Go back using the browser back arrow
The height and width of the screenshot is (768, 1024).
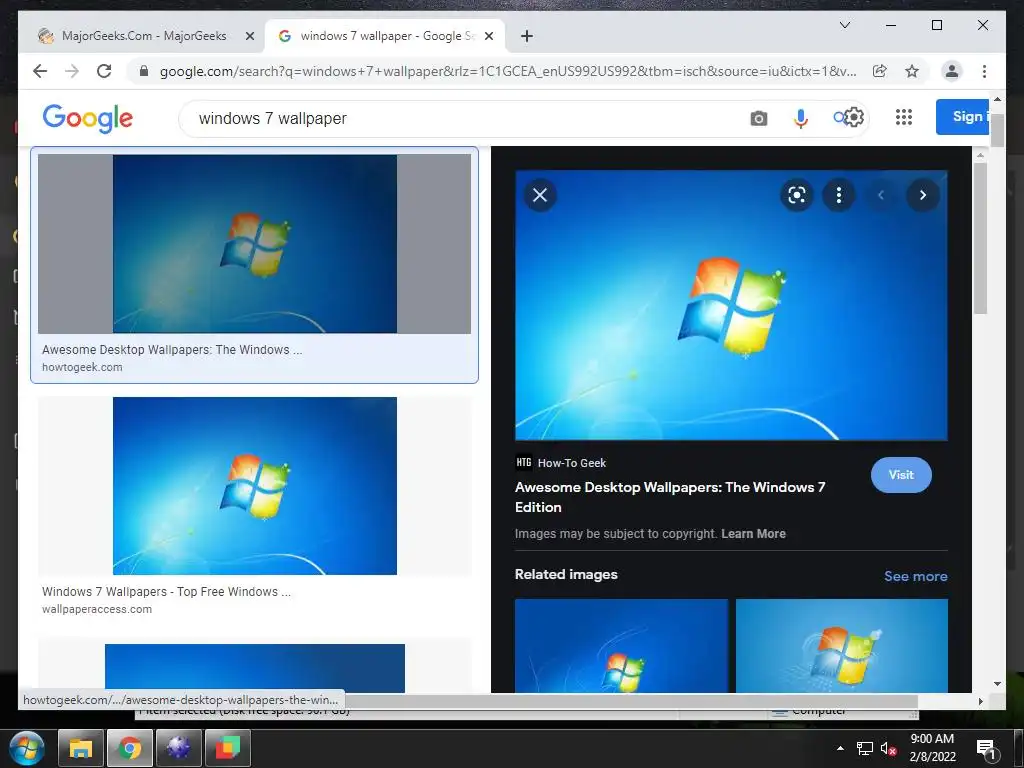point(40,71)
